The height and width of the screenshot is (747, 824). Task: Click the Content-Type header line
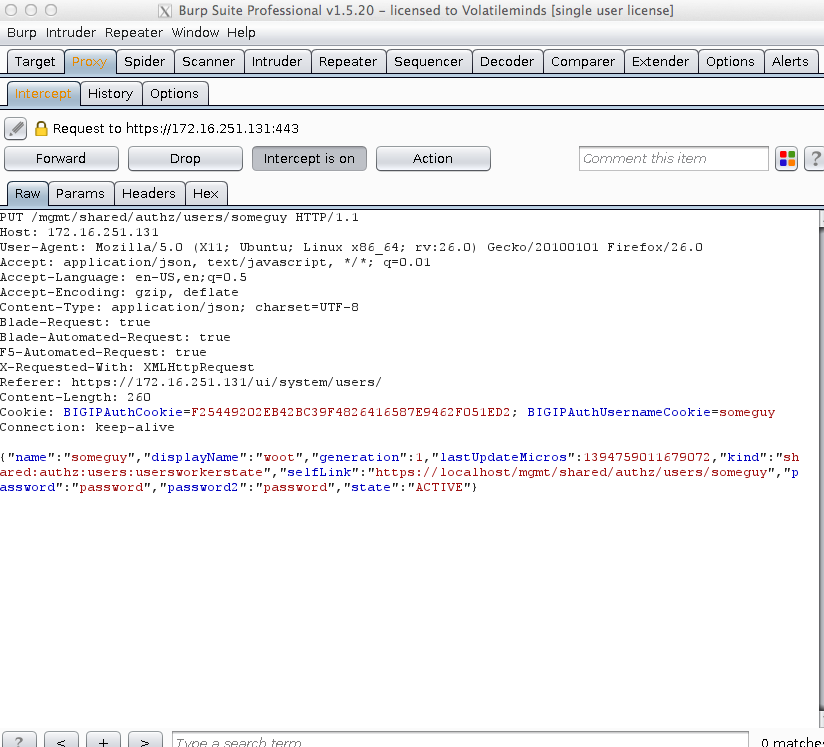click(x=179, y=307)
